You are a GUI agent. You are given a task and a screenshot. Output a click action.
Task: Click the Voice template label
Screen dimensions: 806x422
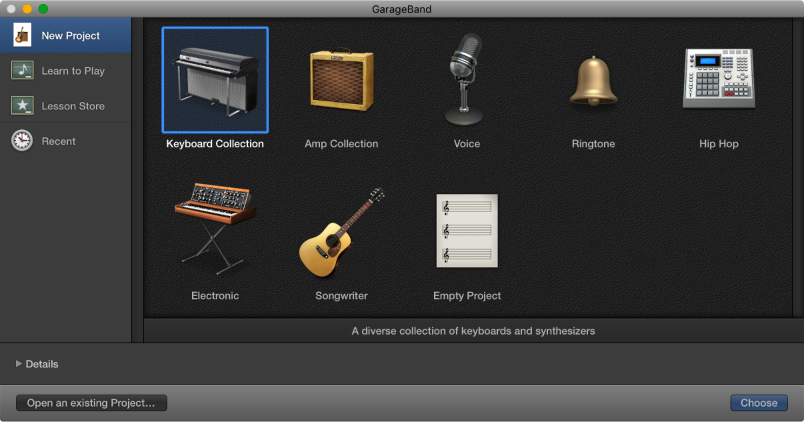[467, 144]
